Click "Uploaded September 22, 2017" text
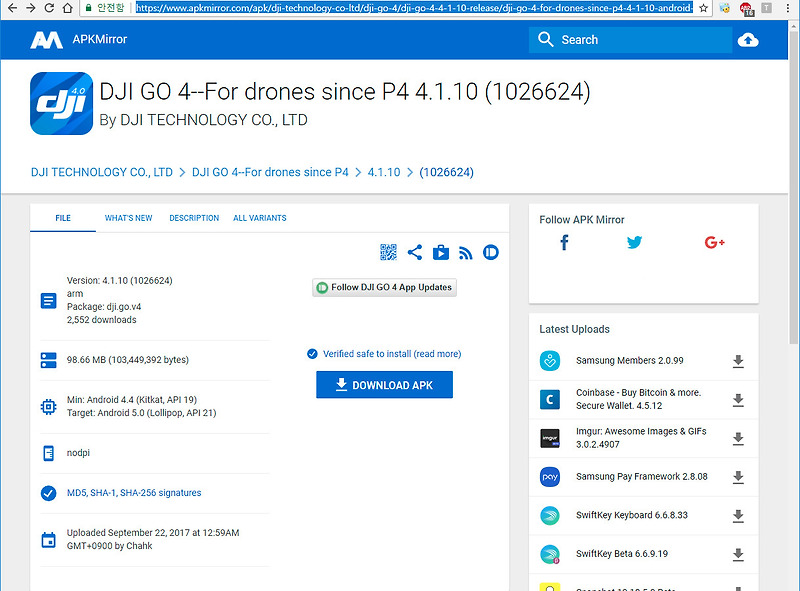 point(128,533)
